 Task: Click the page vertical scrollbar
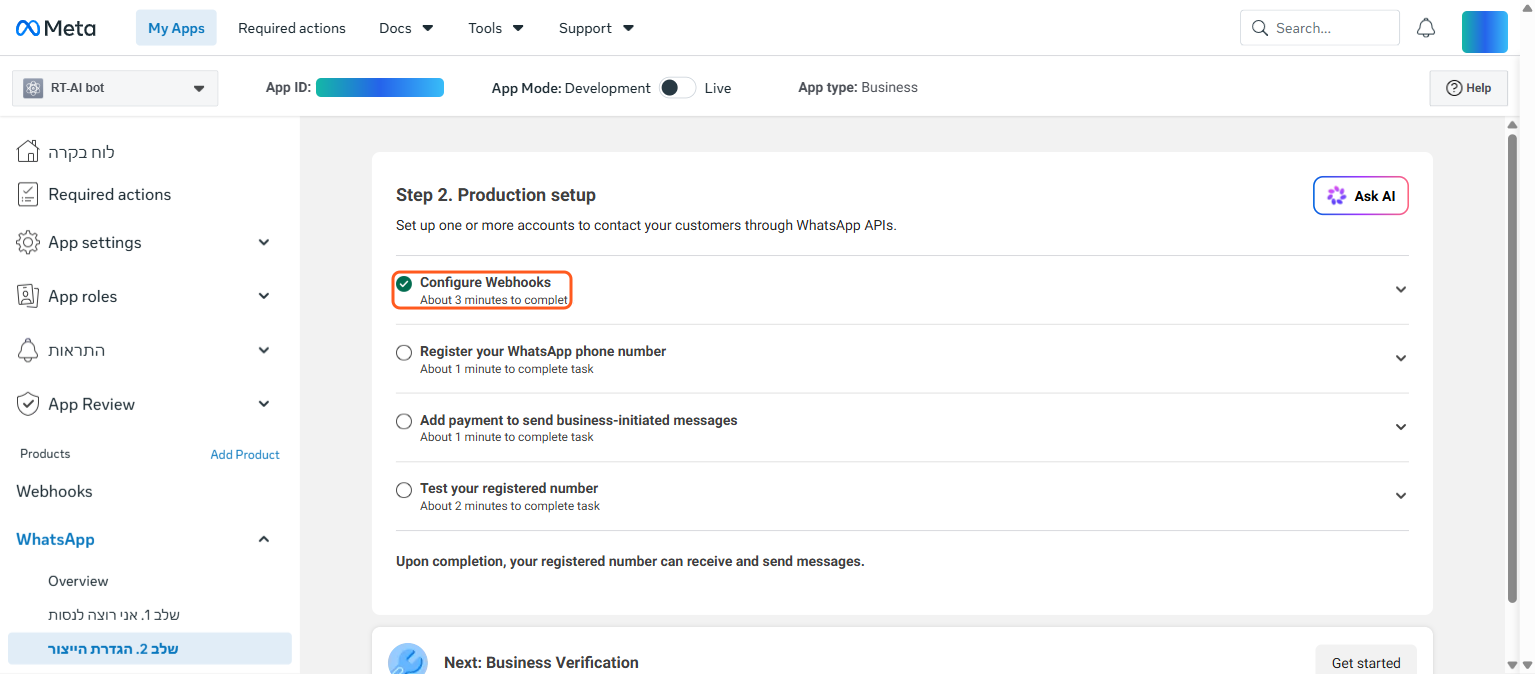(1512, 367)
